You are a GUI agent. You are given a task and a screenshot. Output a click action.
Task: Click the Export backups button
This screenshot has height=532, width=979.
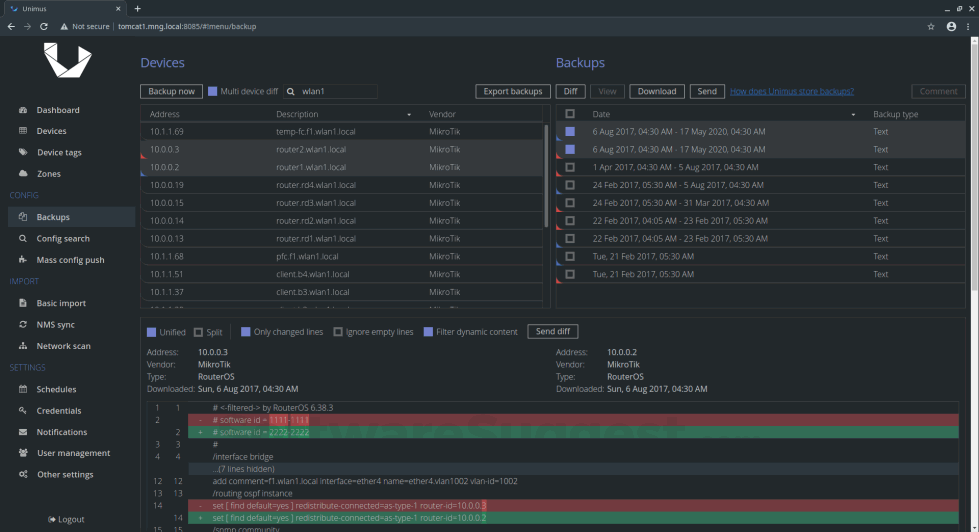coord(512,91)
